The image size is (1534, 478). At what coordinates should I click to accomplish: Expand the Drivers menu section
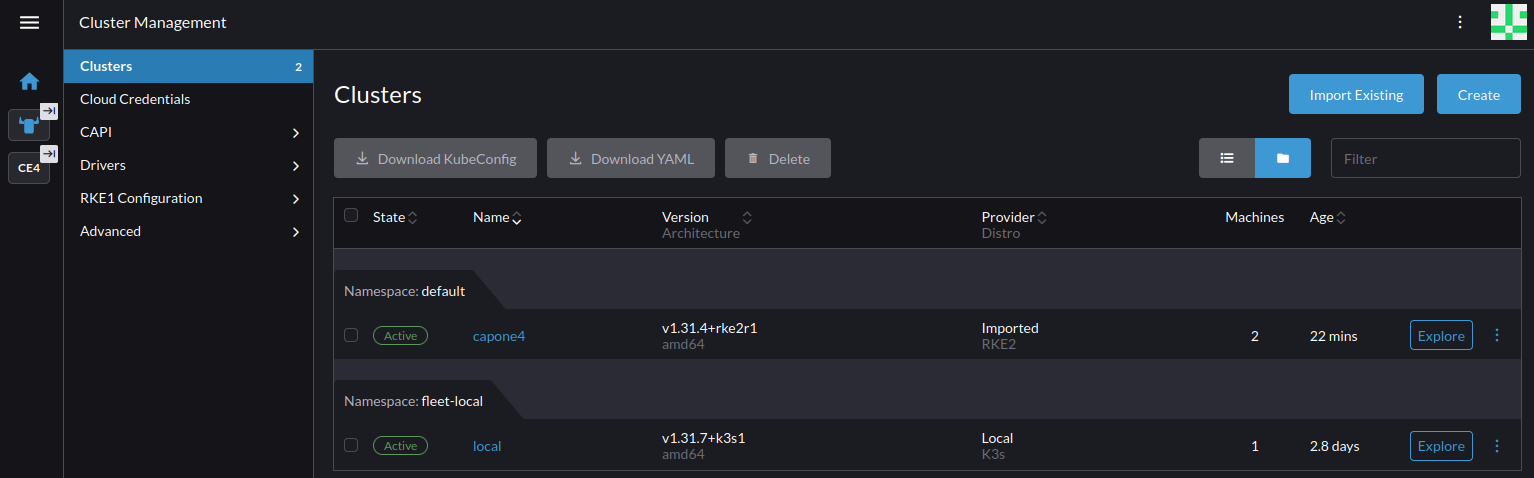pos(188,165)
